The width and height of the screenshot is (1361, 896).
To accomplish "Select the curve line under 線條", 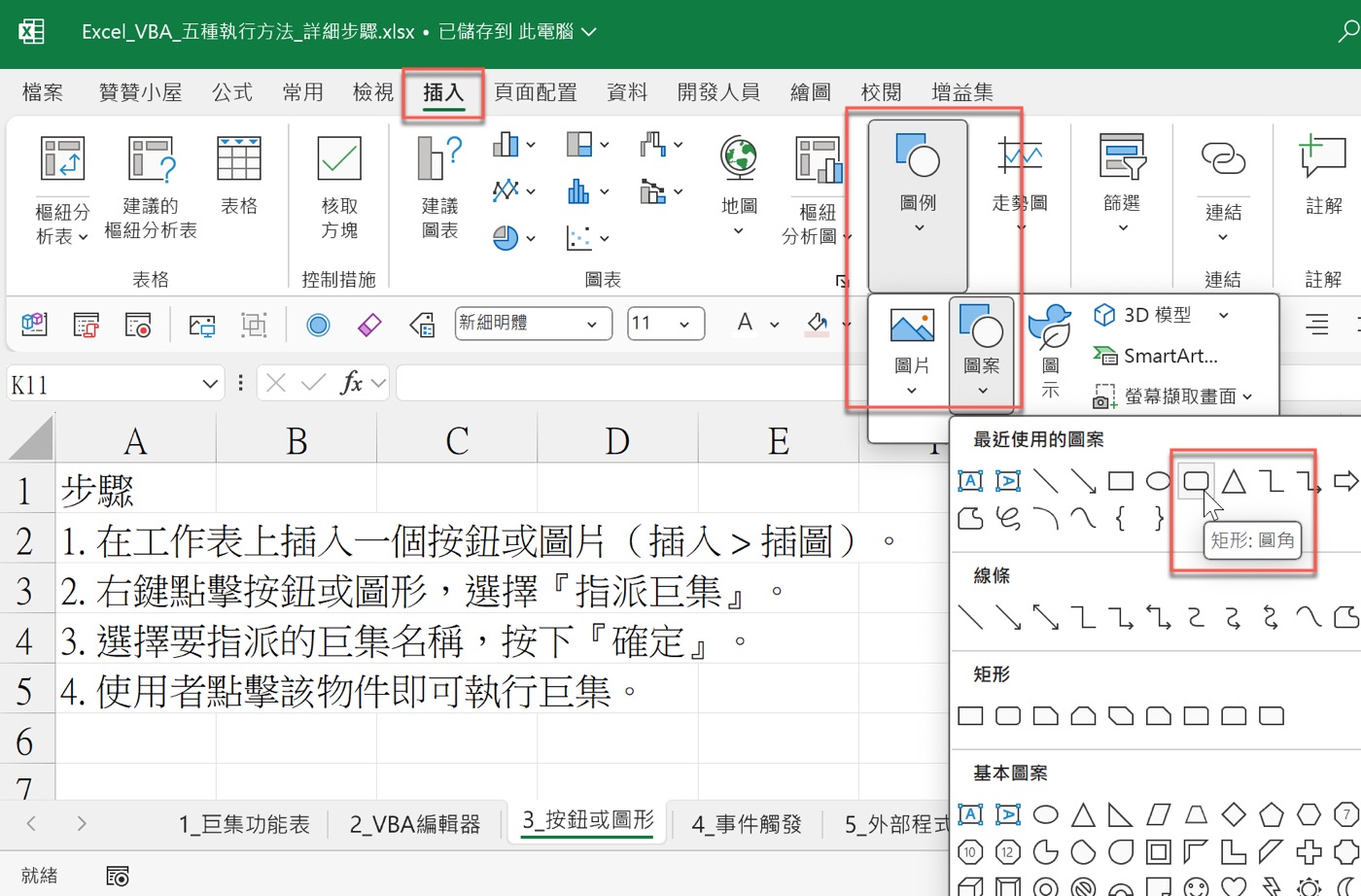I will 1309,617.
